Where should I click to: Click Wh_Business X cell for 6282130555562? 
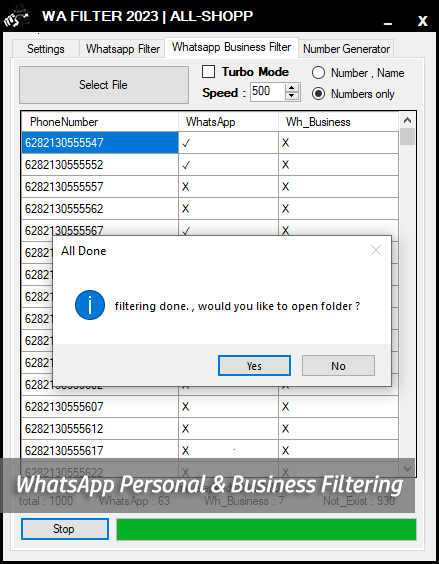point(338,209)
